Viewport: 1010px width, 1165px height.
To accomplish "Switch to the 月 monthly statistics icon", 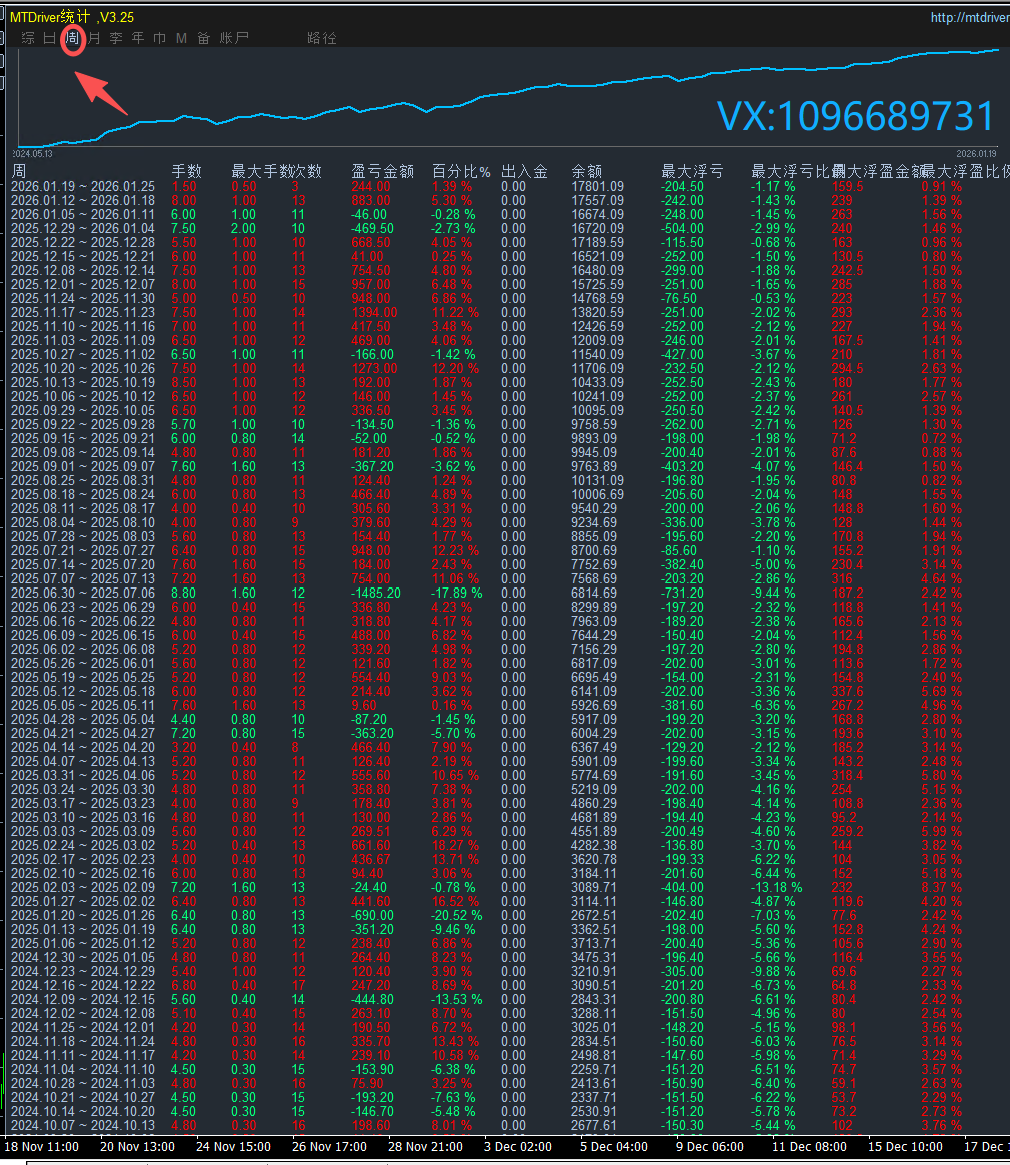I will (93, 38).
